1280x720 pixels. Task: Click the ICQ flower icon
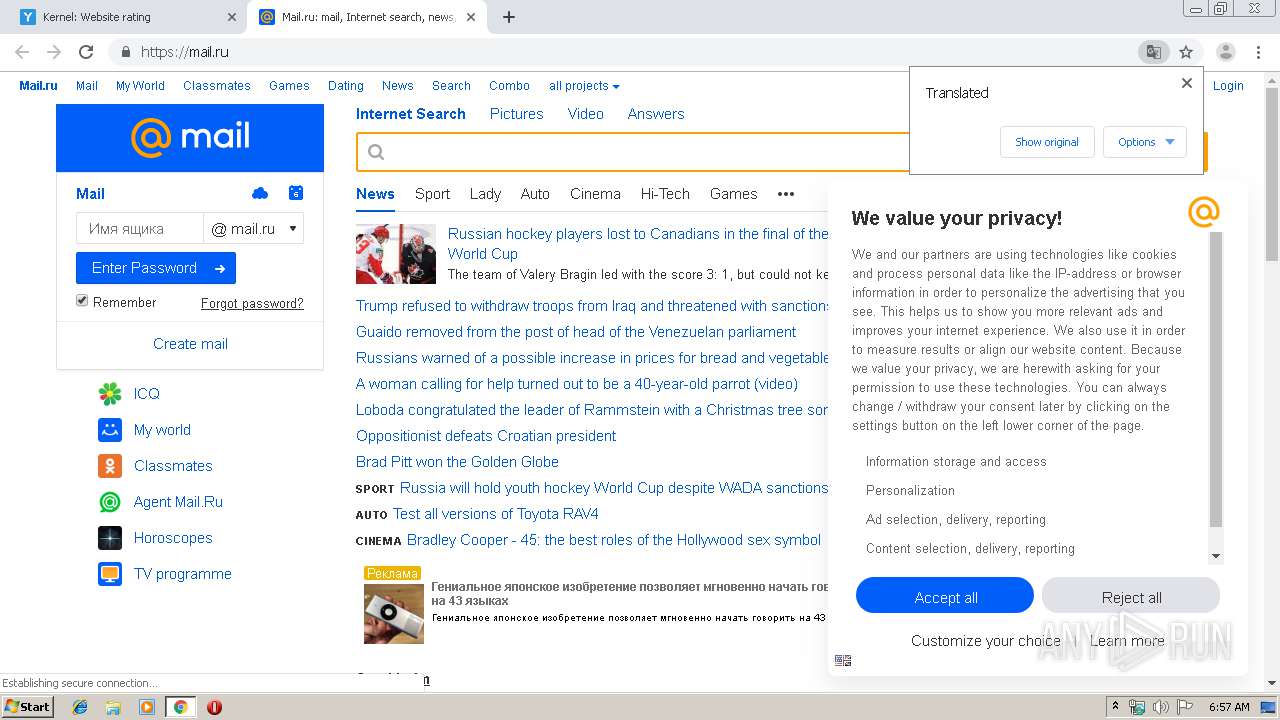click(x=110, y=394)
